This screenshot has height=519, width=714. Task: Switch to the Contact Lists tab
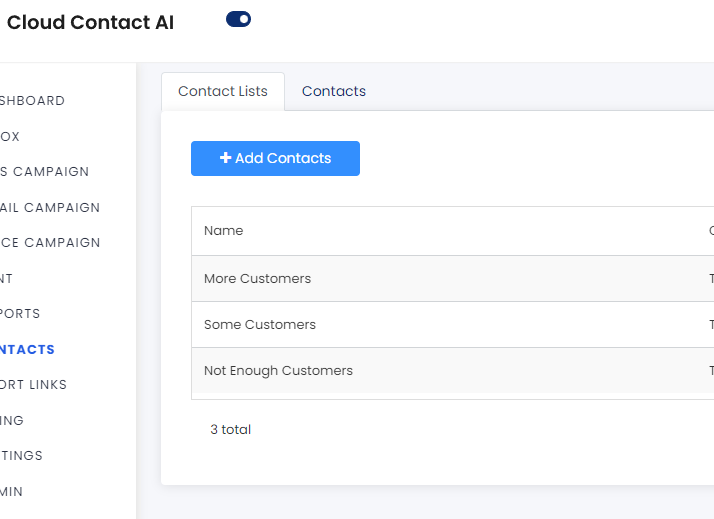click(x=223, y=91)
